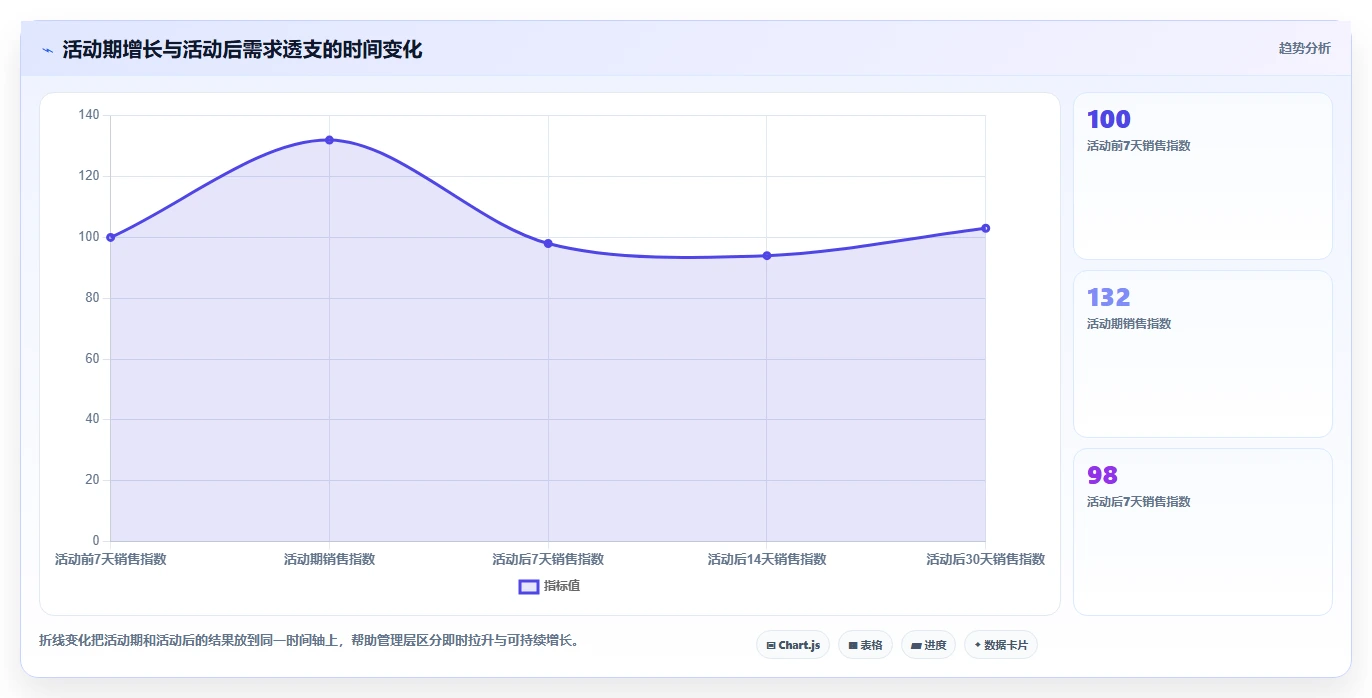Image resolution: width=1372 pixels, height=698 pixels.
Task: Click the description text below the chart
Action: click(309, 640)
